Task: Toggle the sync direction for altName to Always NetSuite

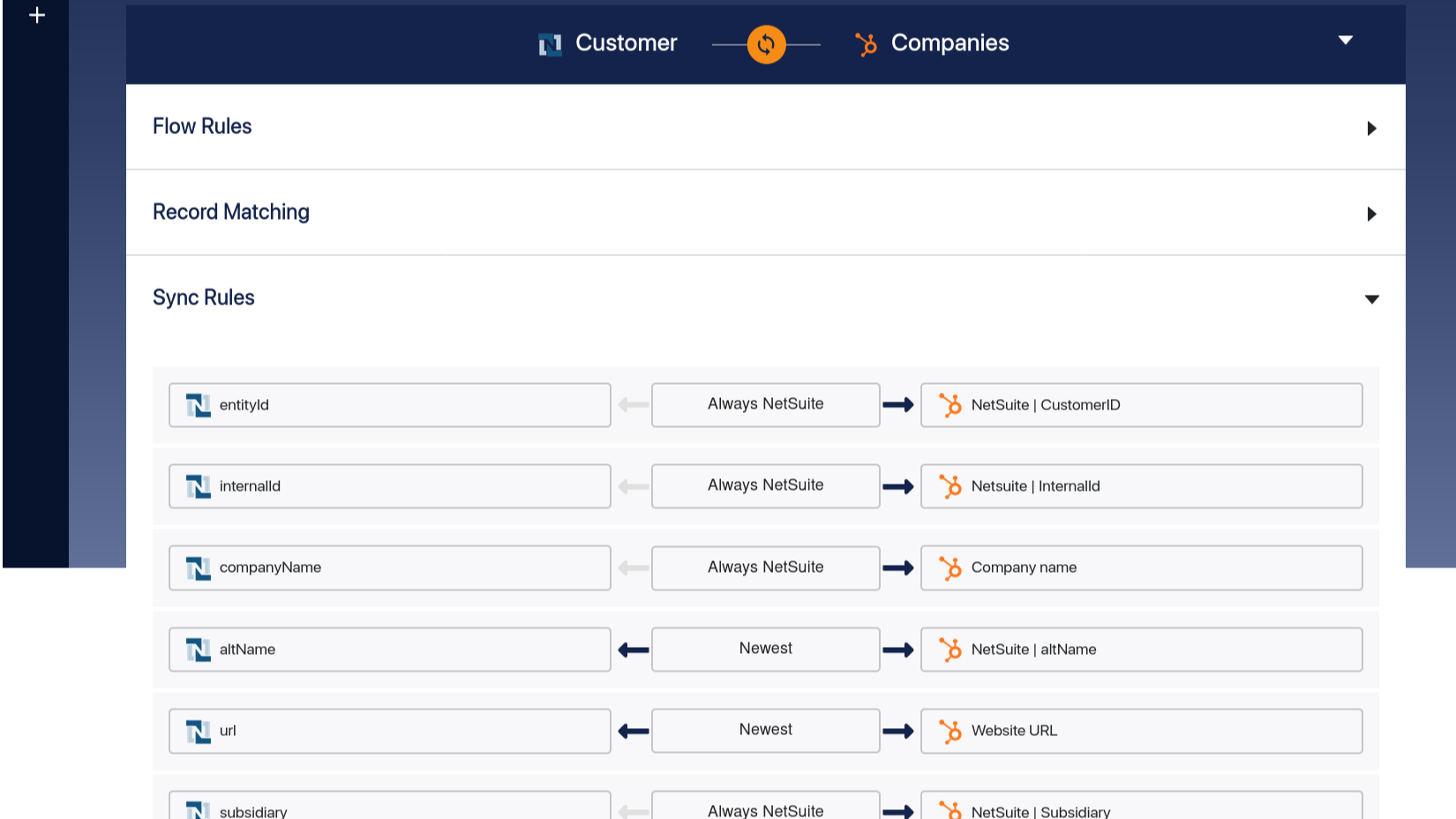Action: tap(764, 649)
